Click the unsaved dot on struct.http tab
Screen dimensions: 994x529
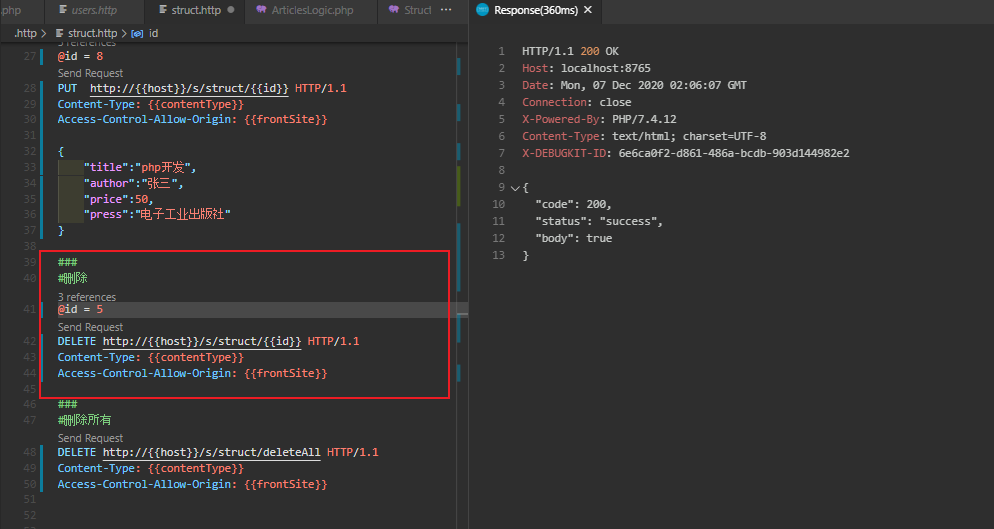click(x=231, y=11)
